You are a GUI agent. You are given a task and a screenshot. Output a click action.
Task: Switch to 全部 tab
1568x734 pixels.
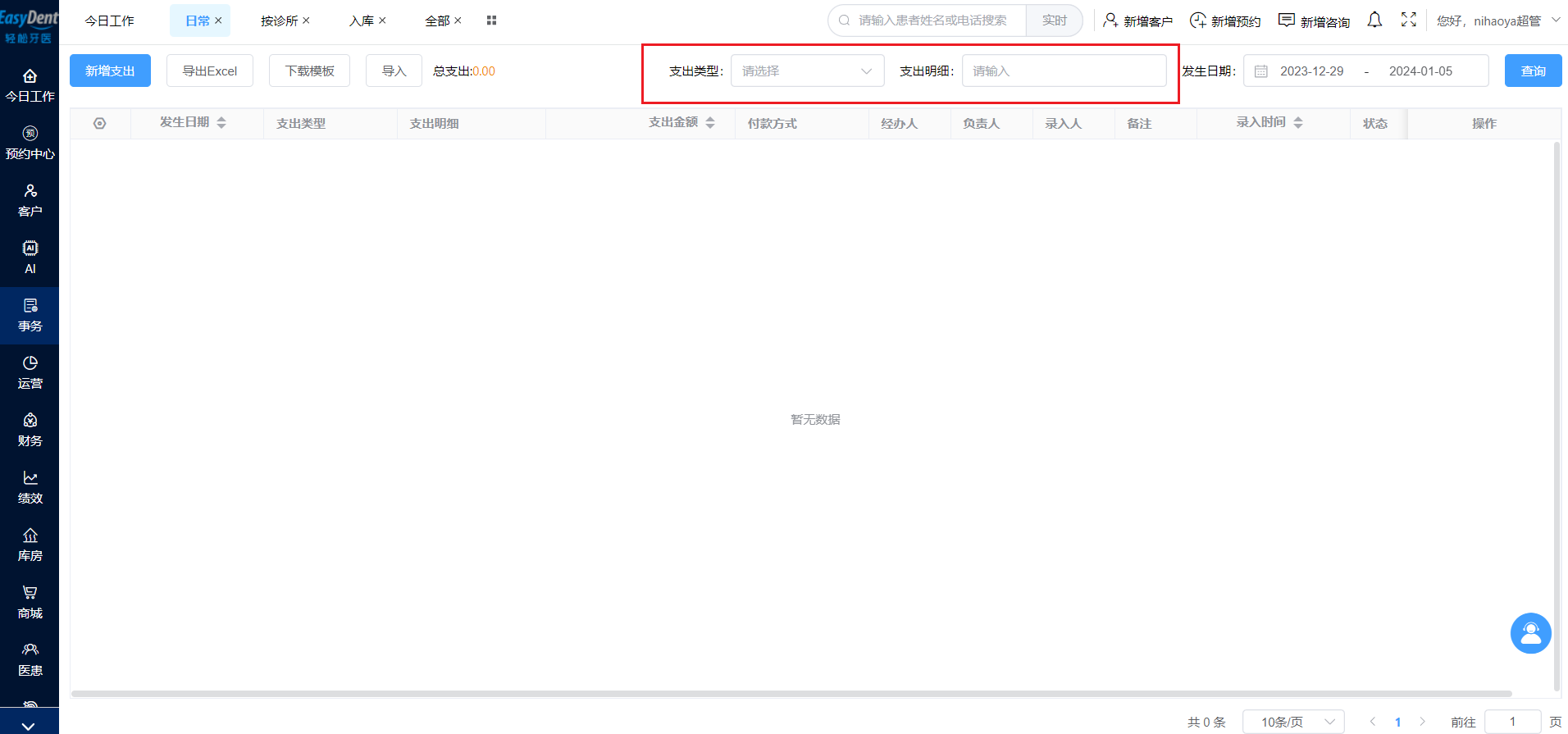tap(437, 21)
